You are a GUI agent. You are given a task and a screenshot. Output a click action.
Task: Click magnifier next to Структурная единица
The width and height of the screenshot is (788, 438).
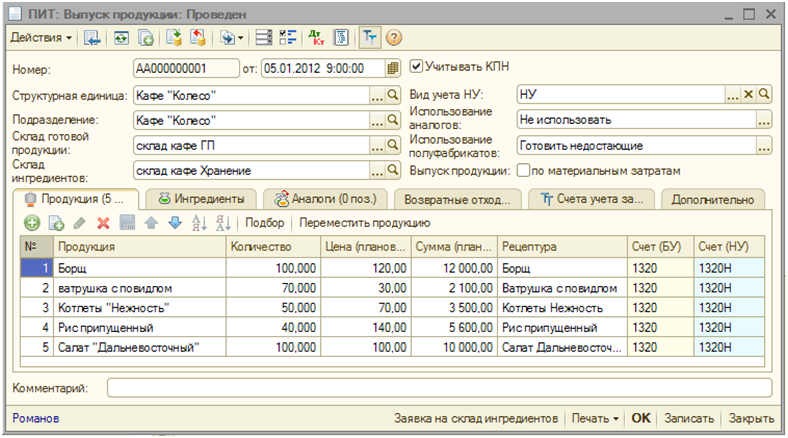(x=393, y=96)
